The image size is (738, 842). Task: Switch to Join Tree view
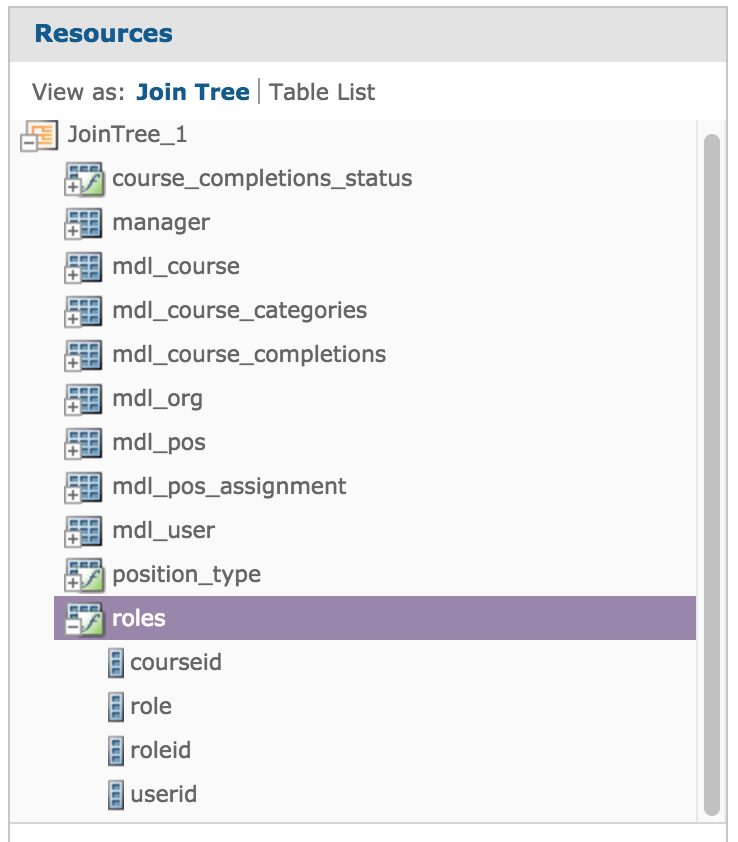point(192,93)
